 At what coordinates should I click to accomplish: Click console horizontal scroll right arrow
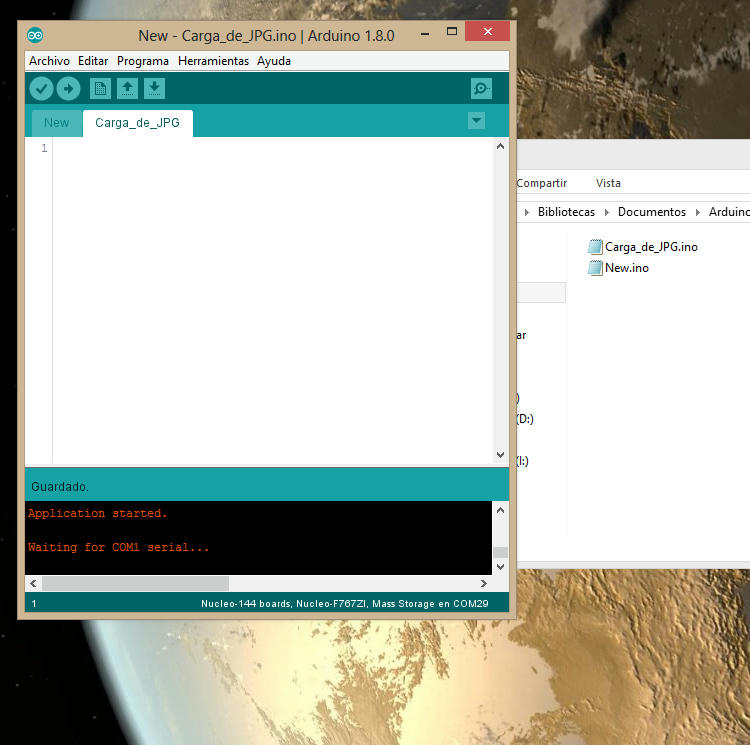(x=484, y=583)
